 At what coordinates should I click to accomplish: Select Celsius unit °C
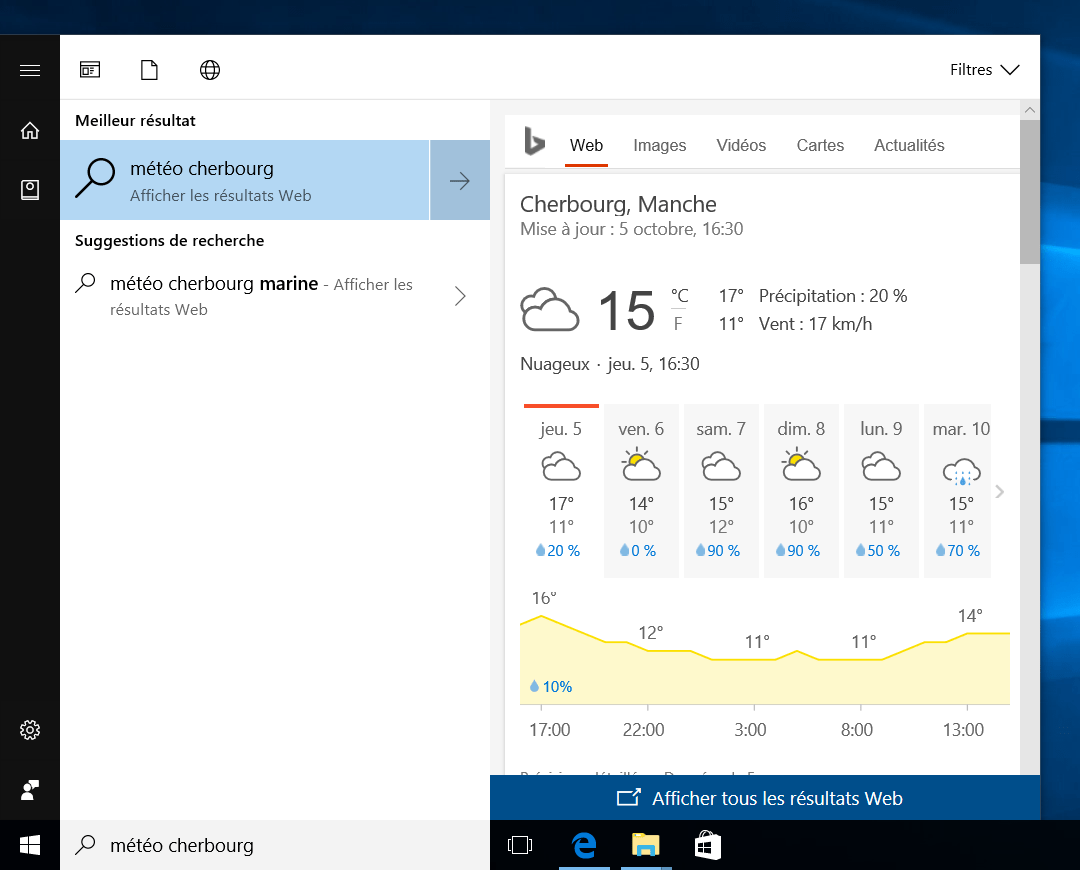tap(679, 296)
